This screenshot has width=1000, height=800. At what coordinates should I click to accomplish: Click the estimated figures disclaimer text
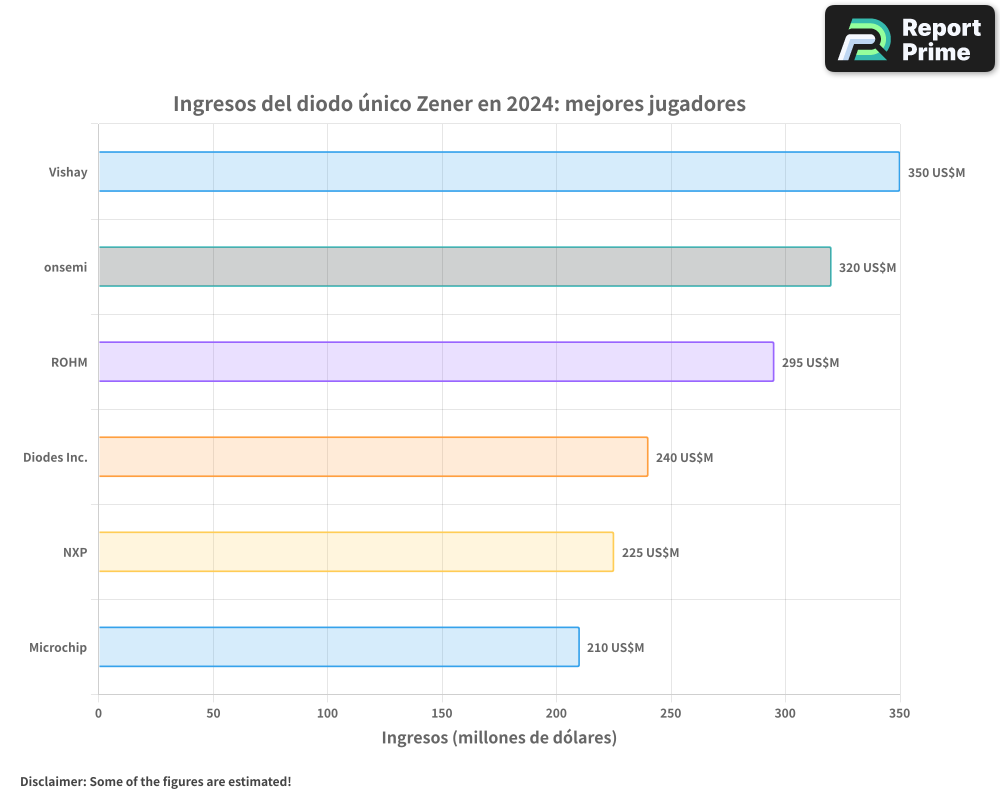point(155,781)
